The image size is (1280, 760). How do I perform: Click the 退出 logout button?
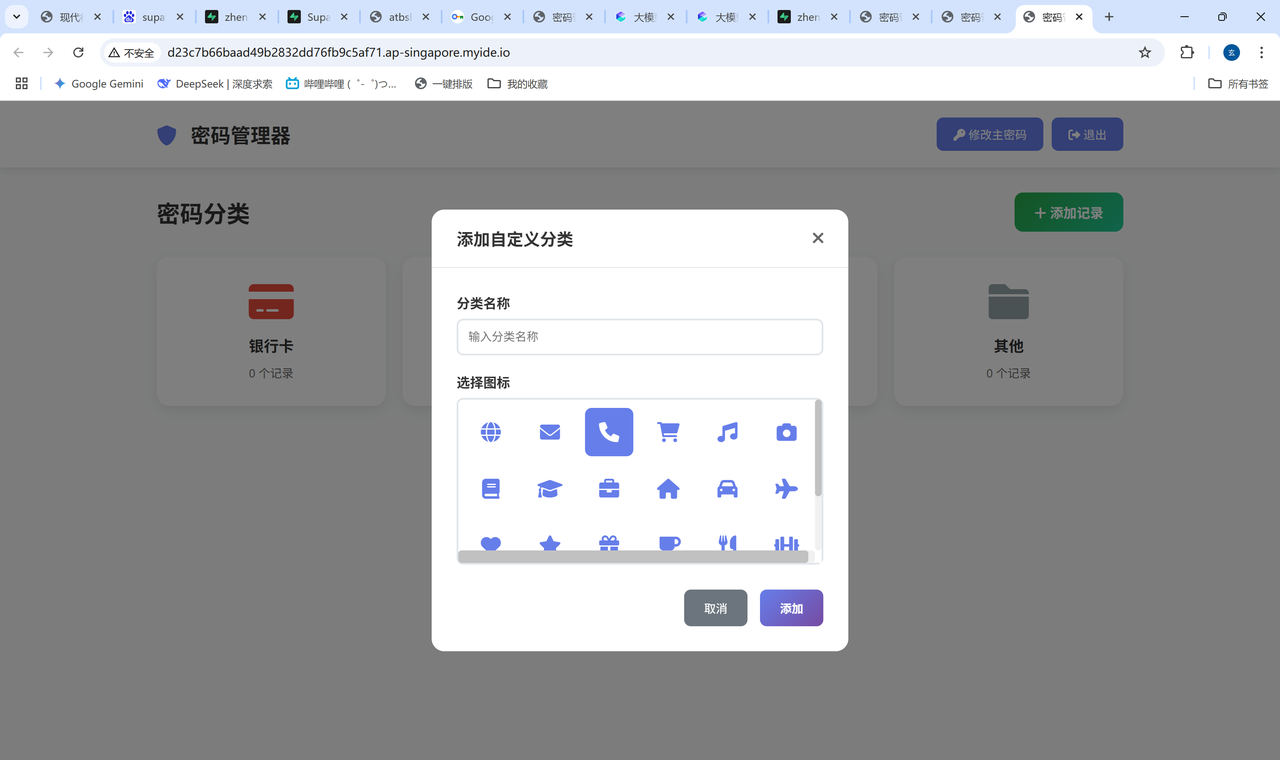[x=1087, y=135]
